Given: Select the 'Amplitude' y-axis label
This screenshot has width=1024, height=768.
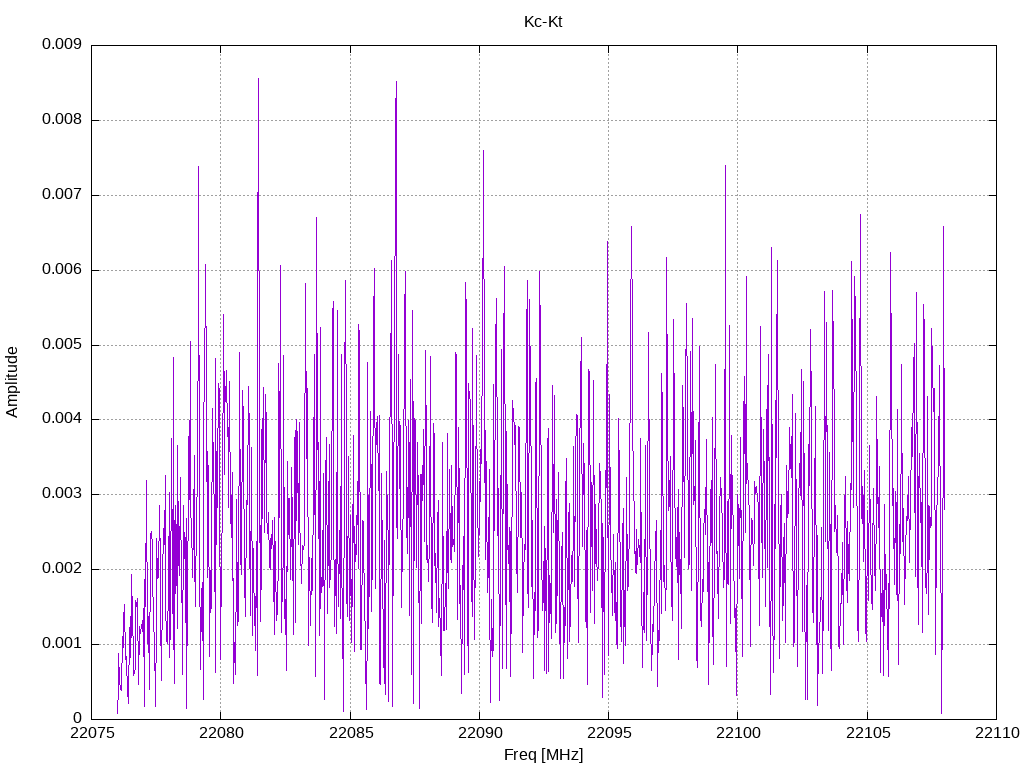Looking at the screenshot, I should click(12, 382).
